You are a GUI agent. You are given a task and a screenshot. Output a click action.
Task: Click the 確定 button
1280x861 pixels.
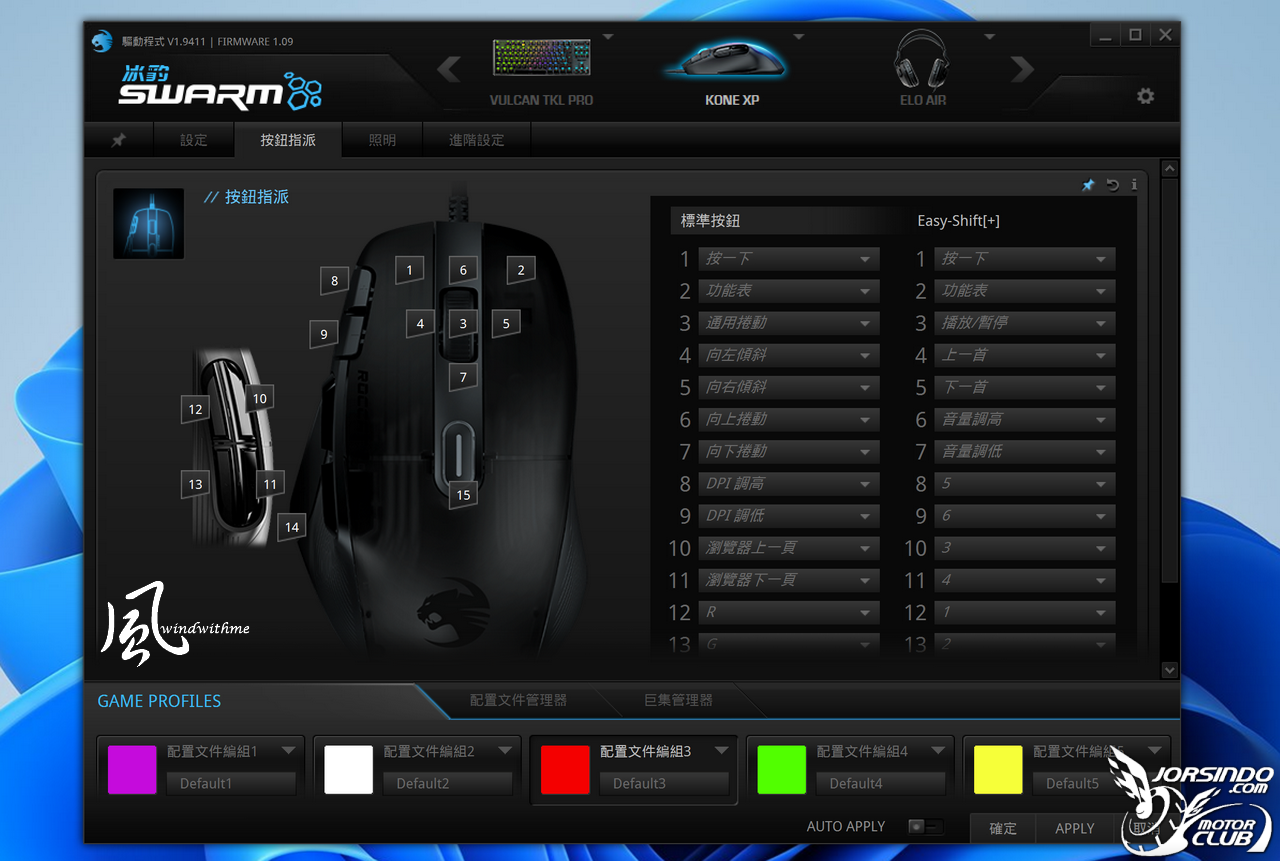point(1003,828)
